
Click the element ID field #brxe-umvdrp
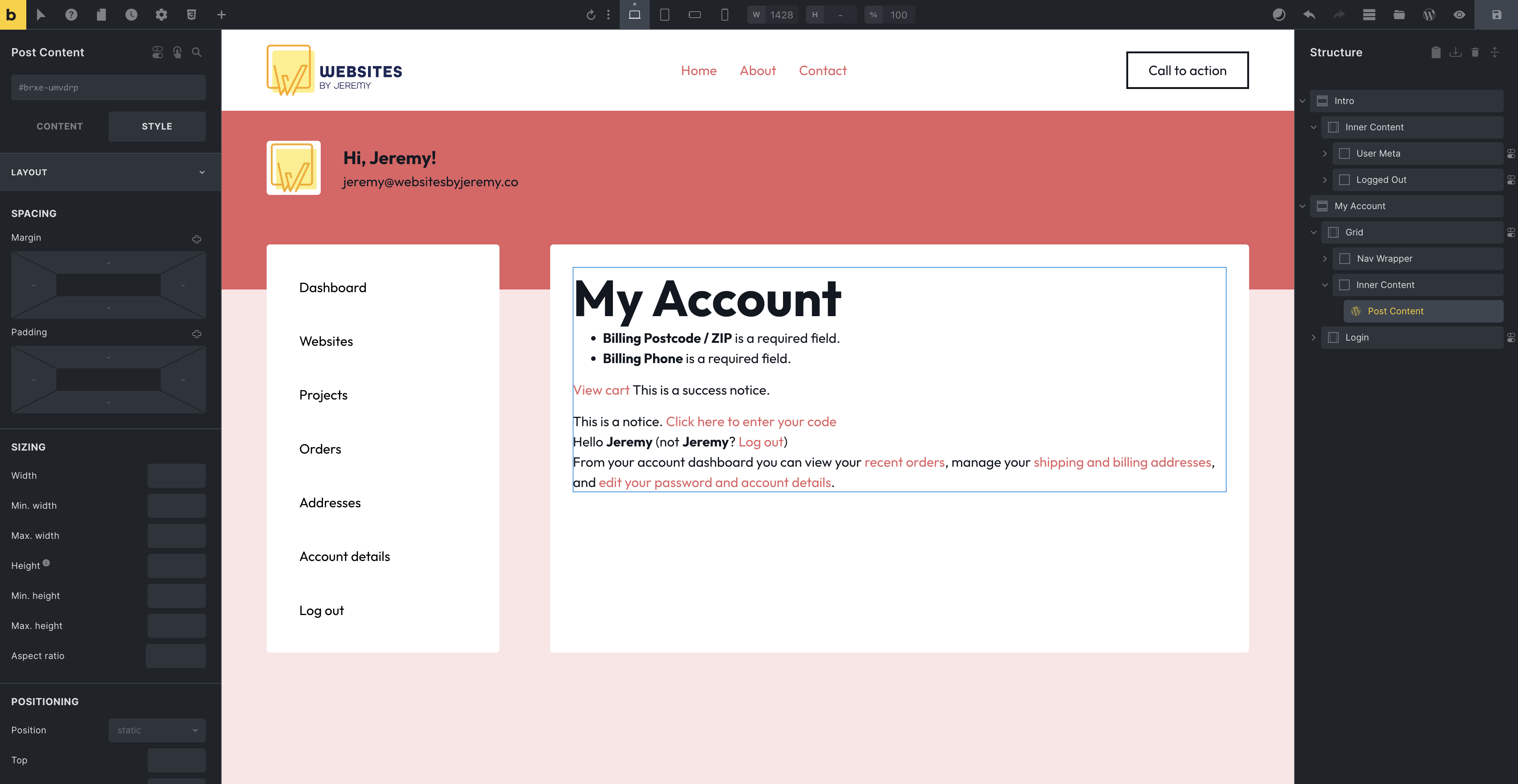[109, 87]
